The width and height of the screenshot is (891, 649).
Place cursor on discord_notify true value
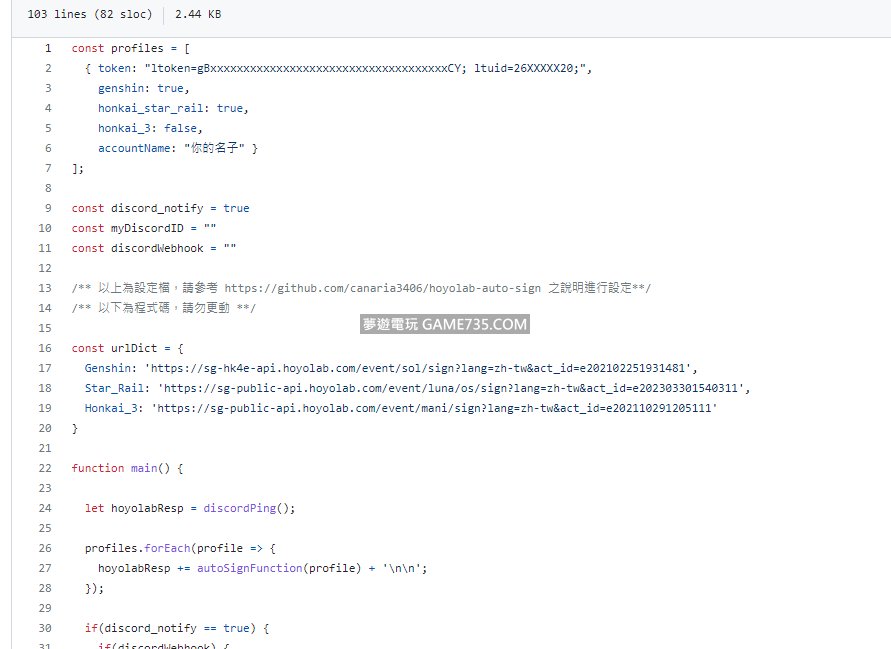(236, 208)
